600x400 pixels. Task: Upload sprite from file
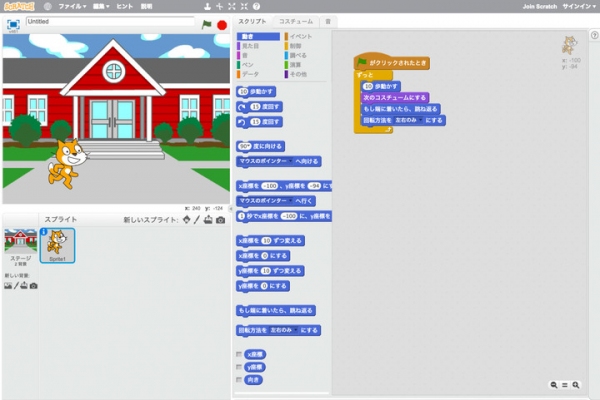click(x=208, y=220)
